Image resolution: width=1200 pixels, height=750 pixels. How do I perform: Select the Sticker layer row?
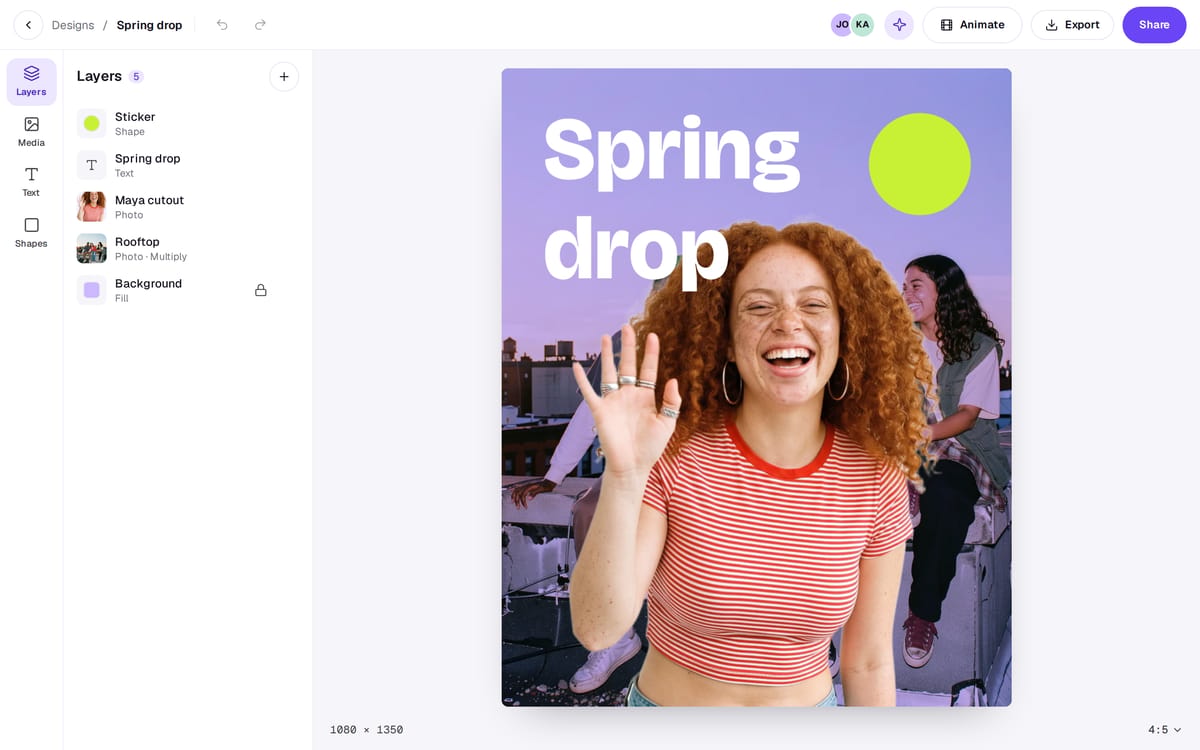pyautogui.click(x=186, y=124)
